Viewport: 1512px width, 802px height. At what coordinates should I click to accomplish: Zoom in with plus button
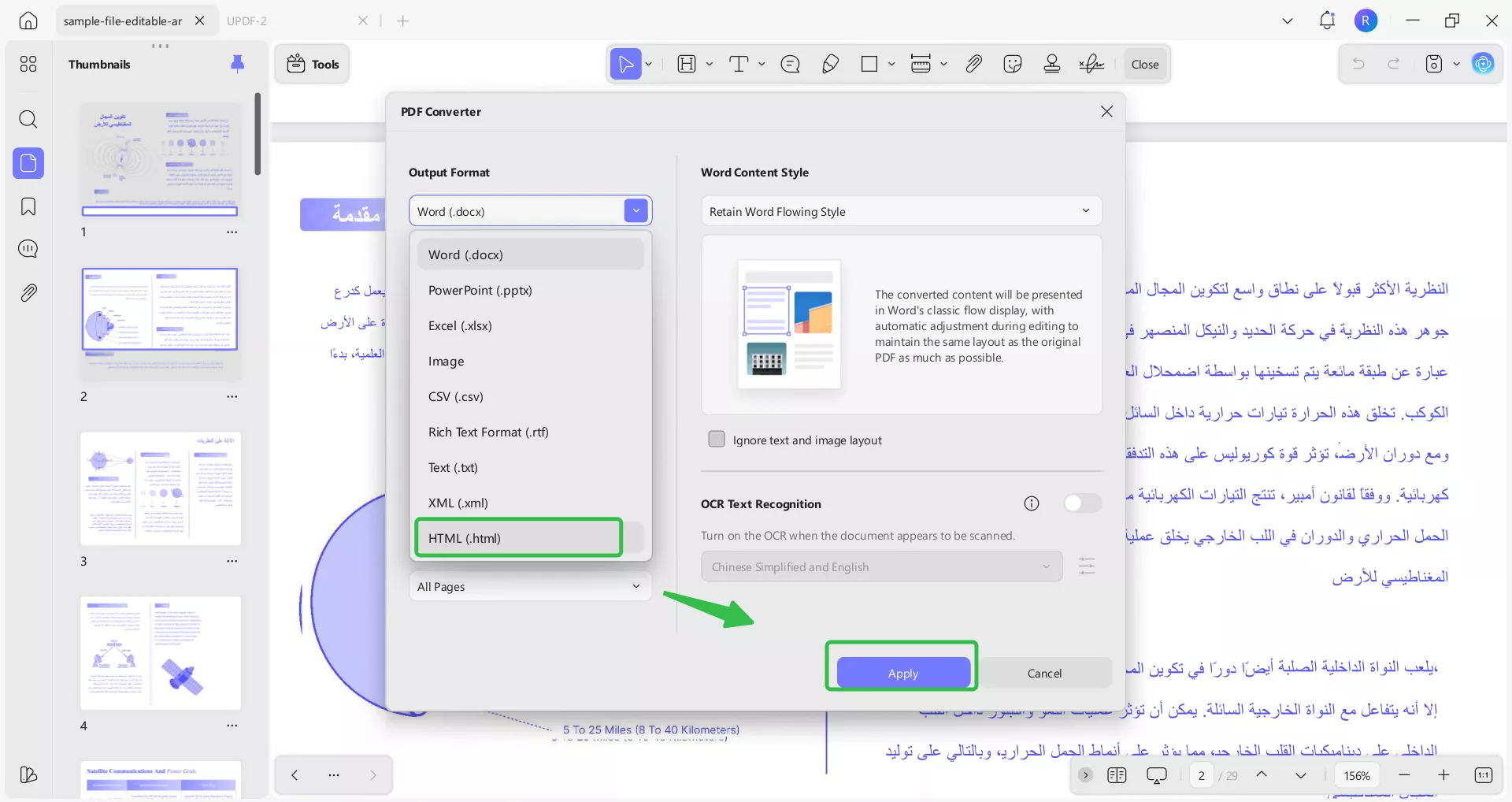[1443, 775]
